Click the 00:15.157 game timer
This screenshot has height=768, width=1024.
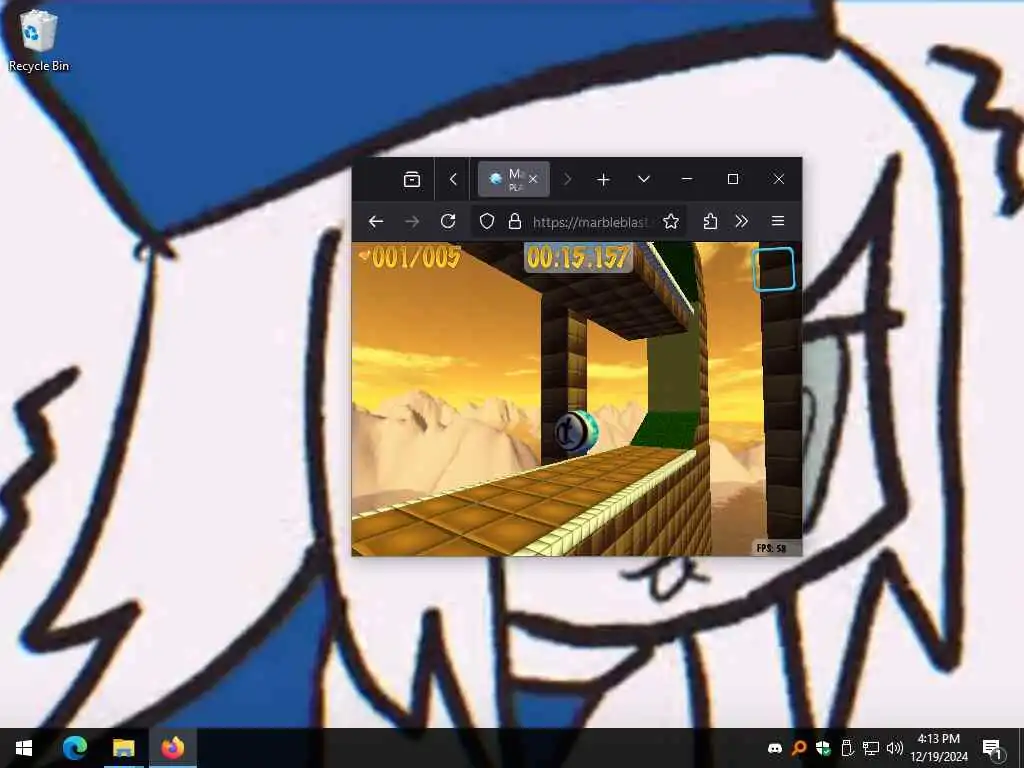579,257
